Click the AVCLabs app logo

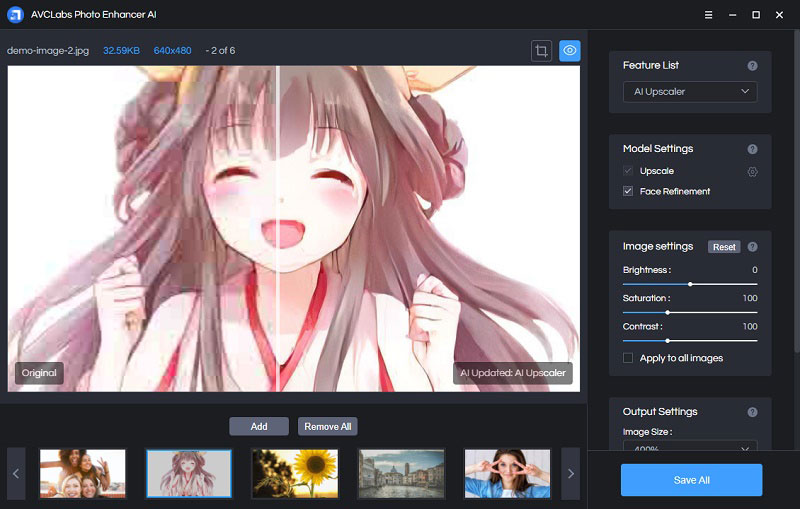pyautogui.click(x=15, y=15)
